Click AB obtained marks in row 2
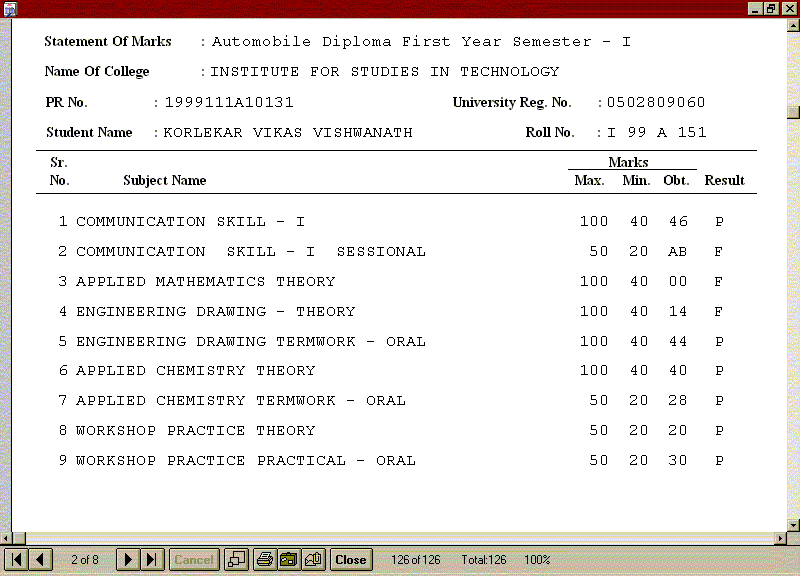Screen dimensions: 800x576 (x=678, y=252)
